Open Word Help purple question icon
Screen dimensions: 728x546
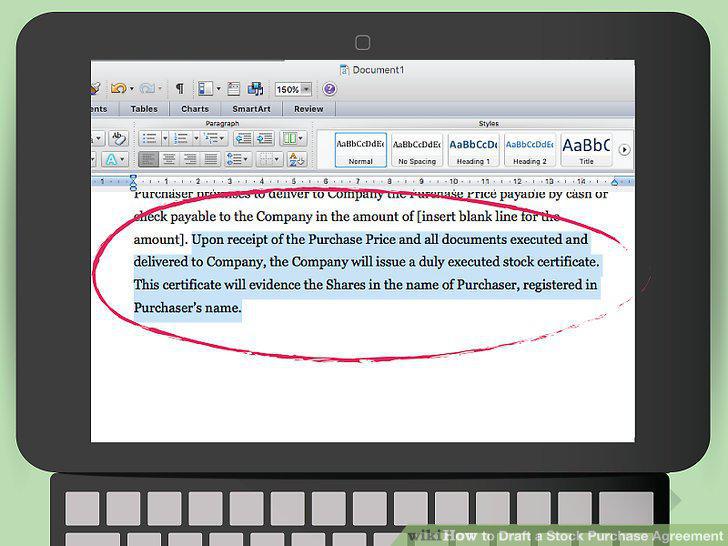coord(329,89)
